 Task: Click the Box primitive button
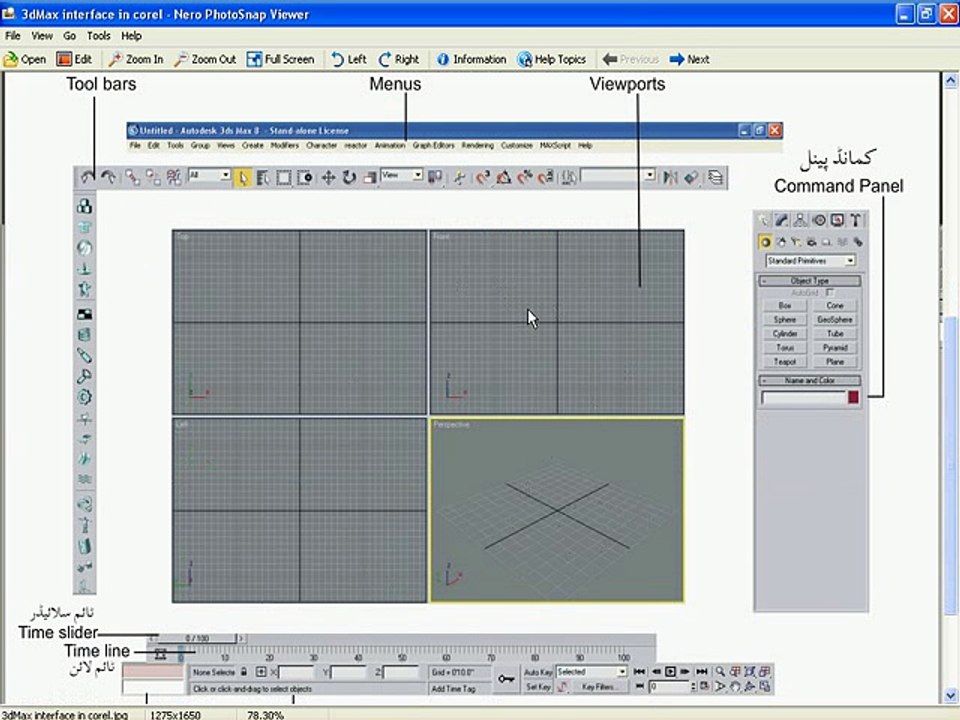pos(785,306)
